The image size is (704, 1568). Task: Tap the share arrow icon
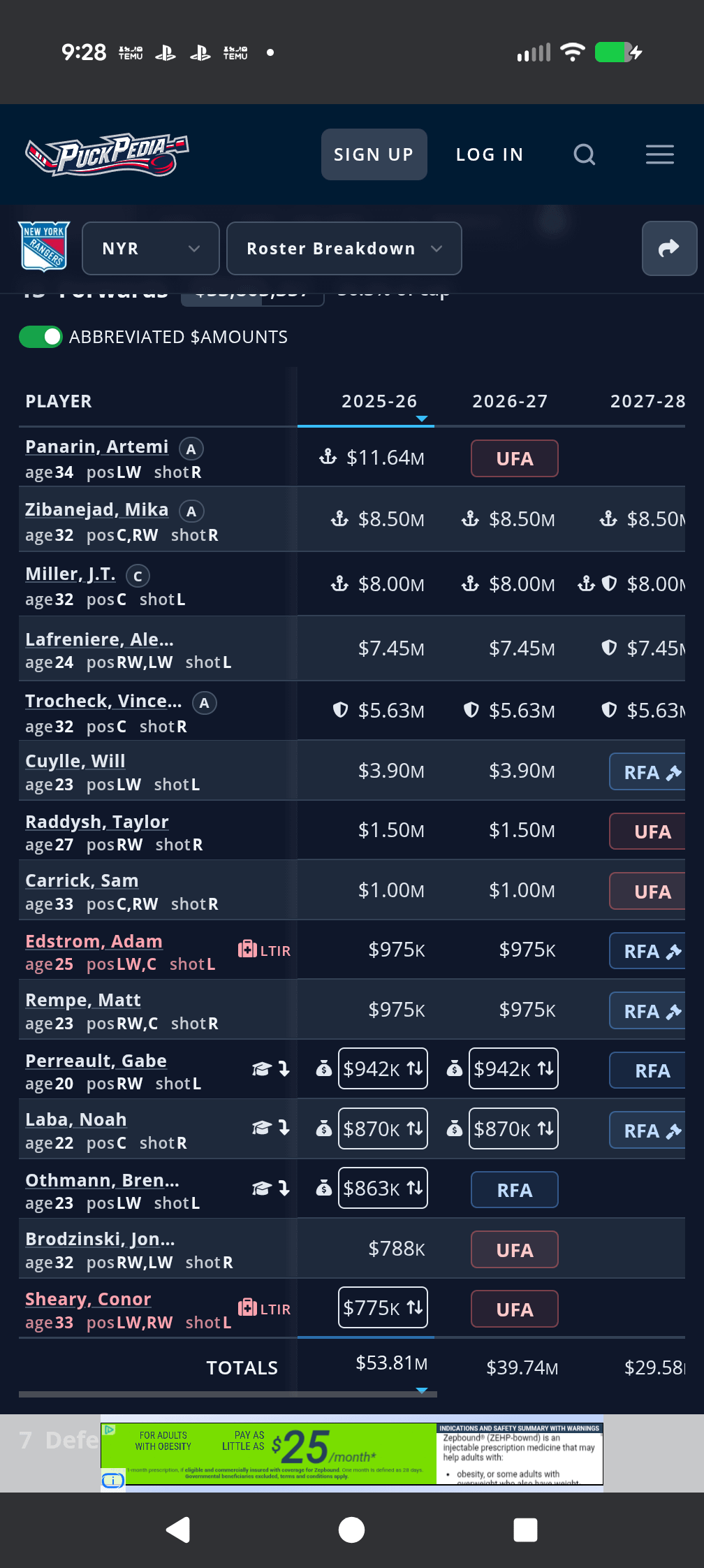click(668, 248)
